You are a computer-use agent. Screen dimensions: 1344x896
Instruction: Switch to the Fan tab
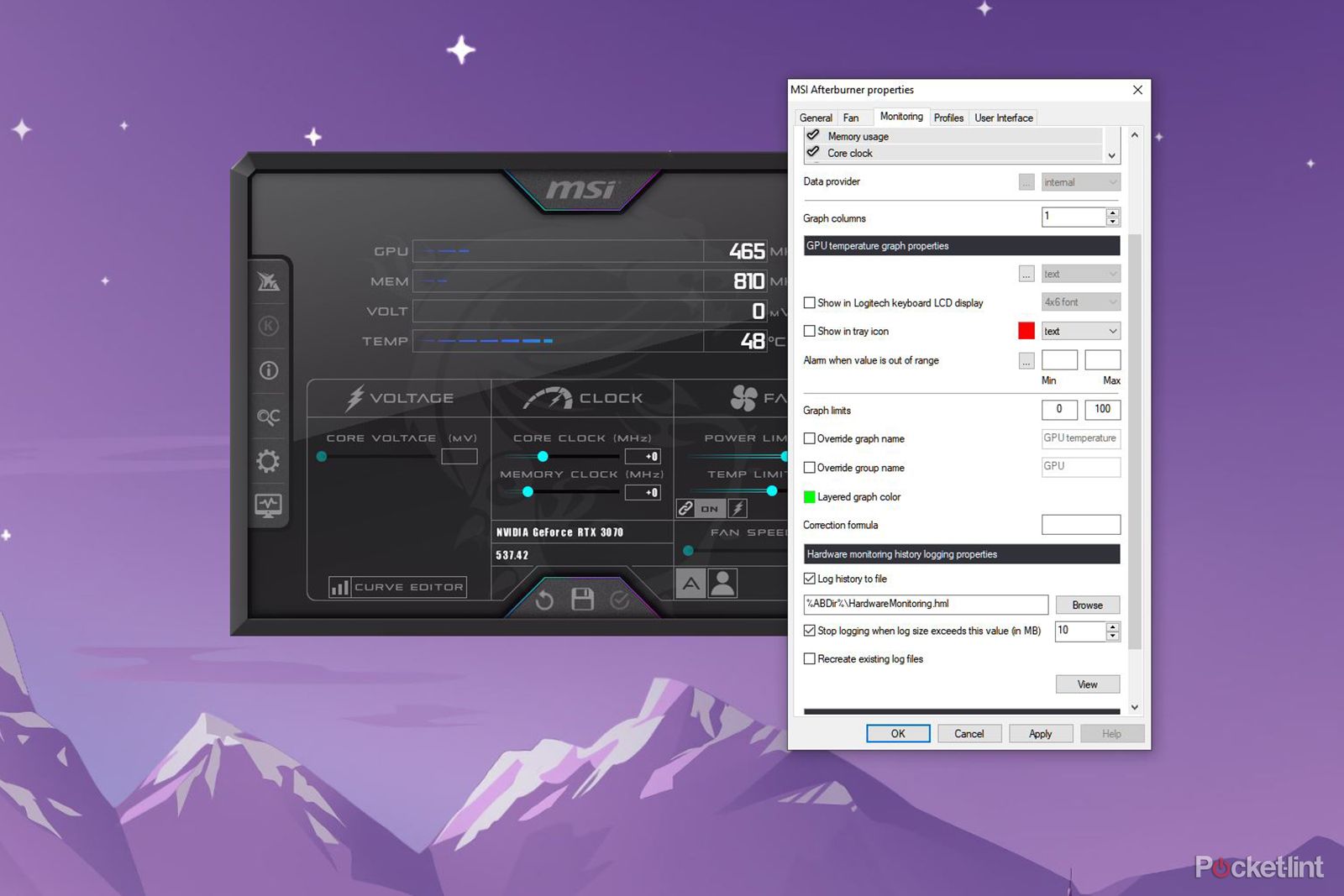coord(851,118)
